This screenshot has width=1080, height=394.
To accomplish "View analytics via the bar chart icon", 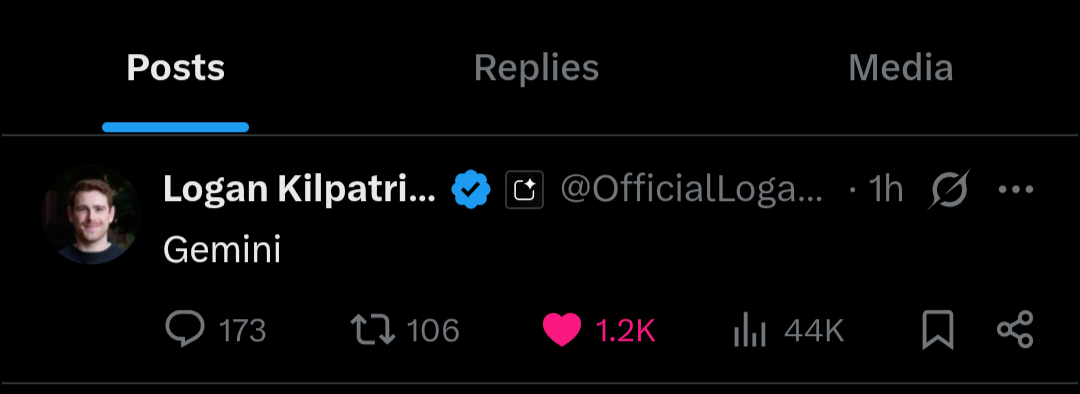I will pos(749,330).
